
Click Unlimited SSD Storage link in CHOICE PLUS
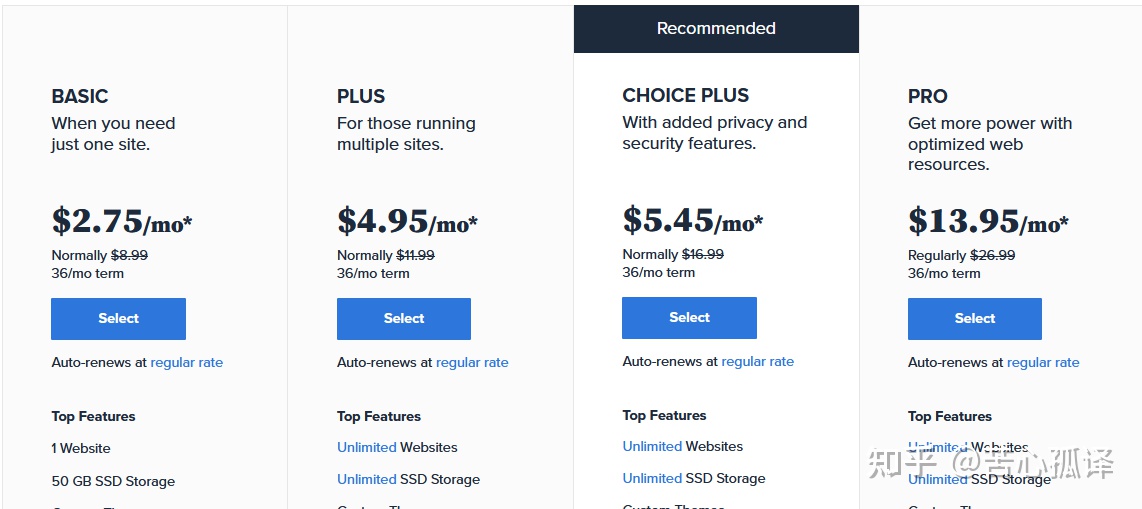point(652,479)
